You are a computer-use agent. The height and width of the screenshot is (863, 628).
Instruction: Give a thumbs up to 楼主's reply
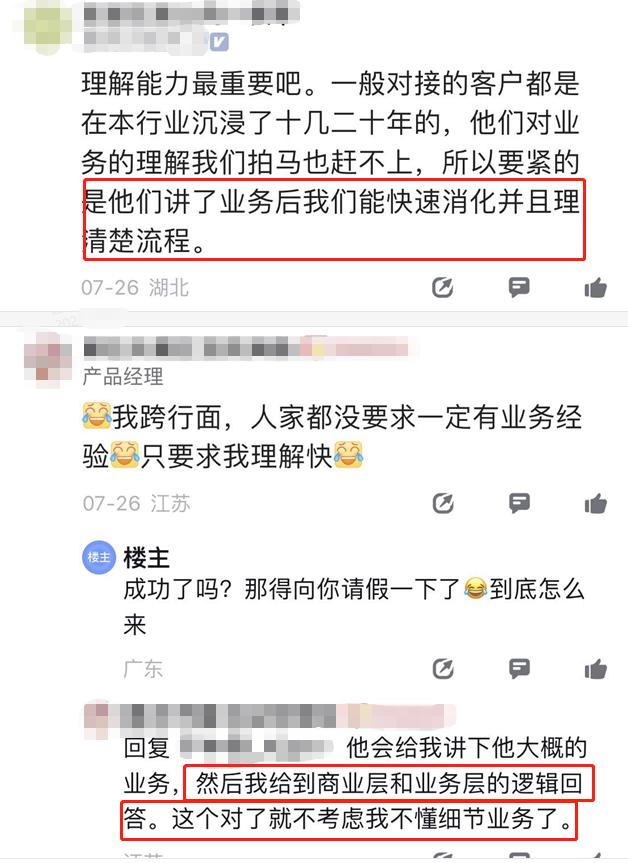[596, 669]
